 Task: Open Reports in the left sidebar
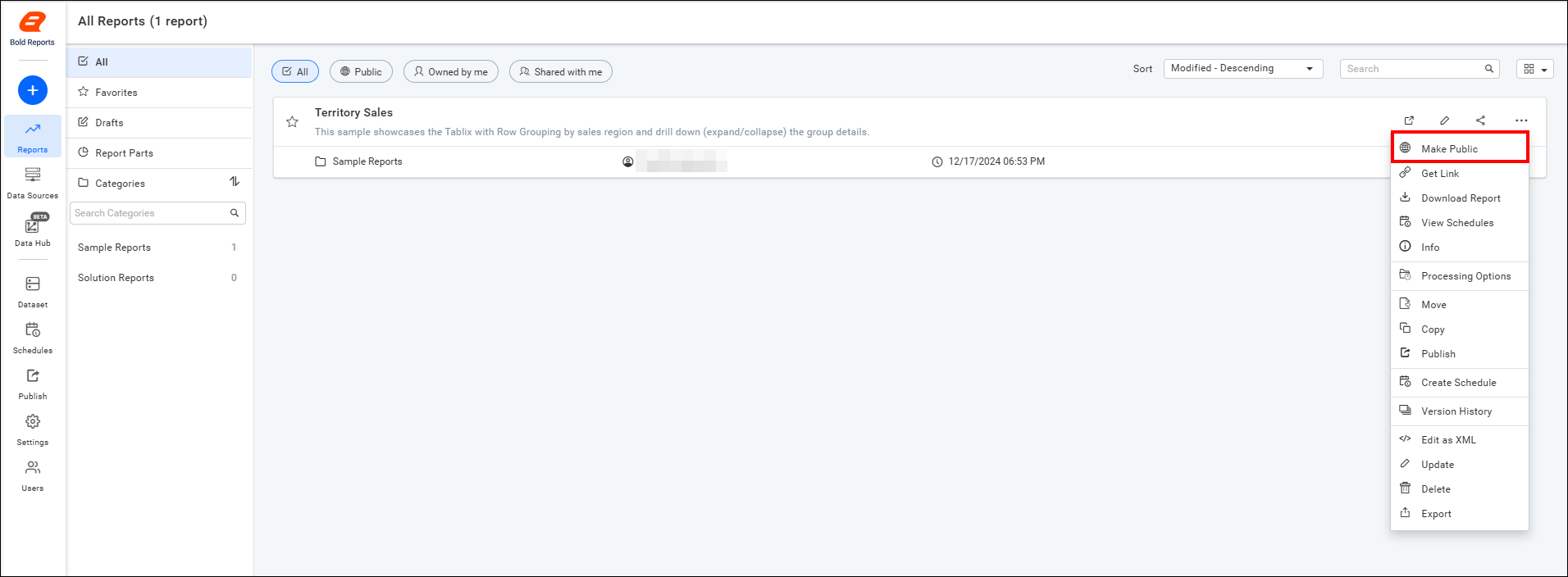pyautogui.click(x=33, y=136)
